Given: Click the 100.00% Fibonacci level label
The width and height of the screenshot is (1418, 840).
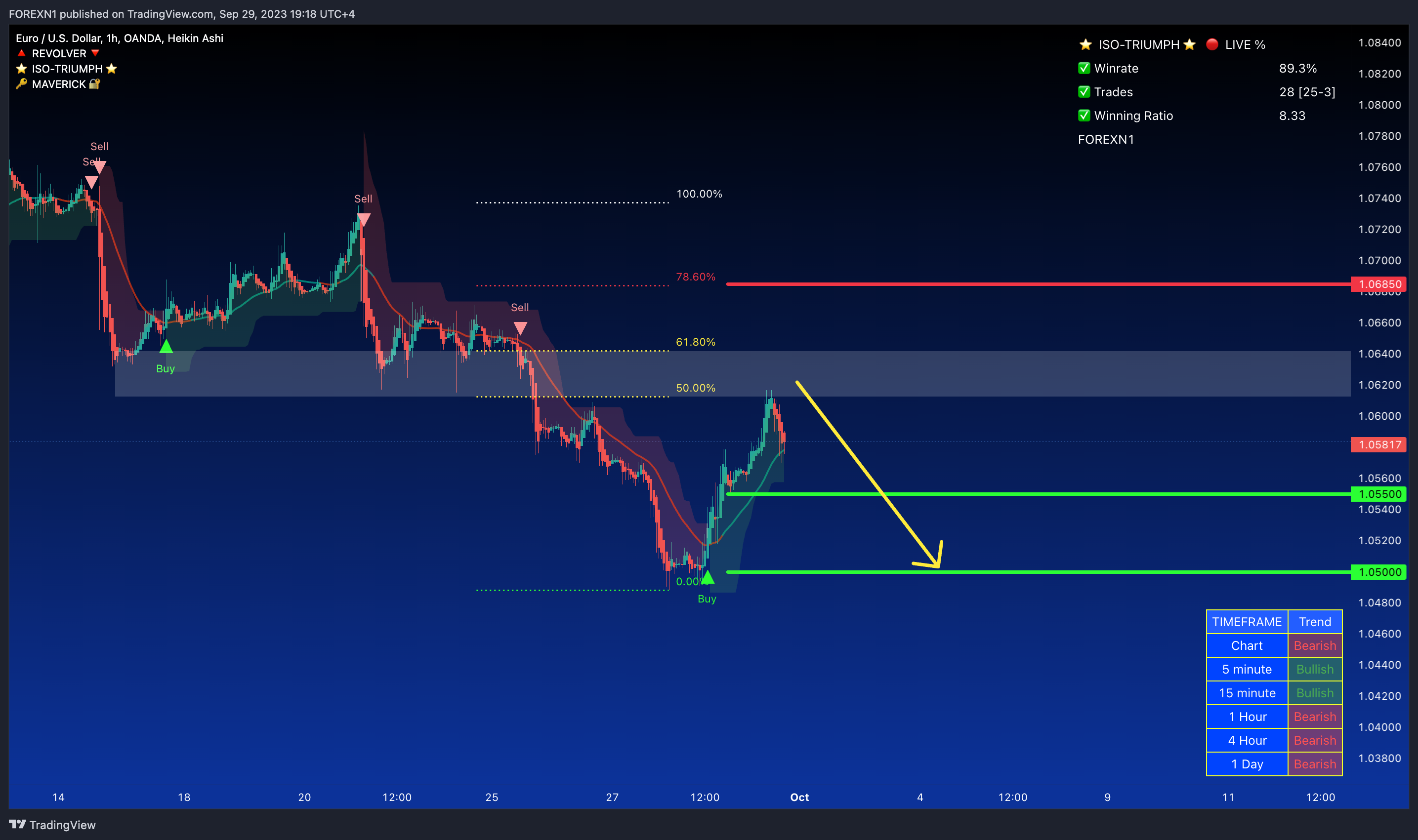Looking at the screenshot, I should 700,194.
